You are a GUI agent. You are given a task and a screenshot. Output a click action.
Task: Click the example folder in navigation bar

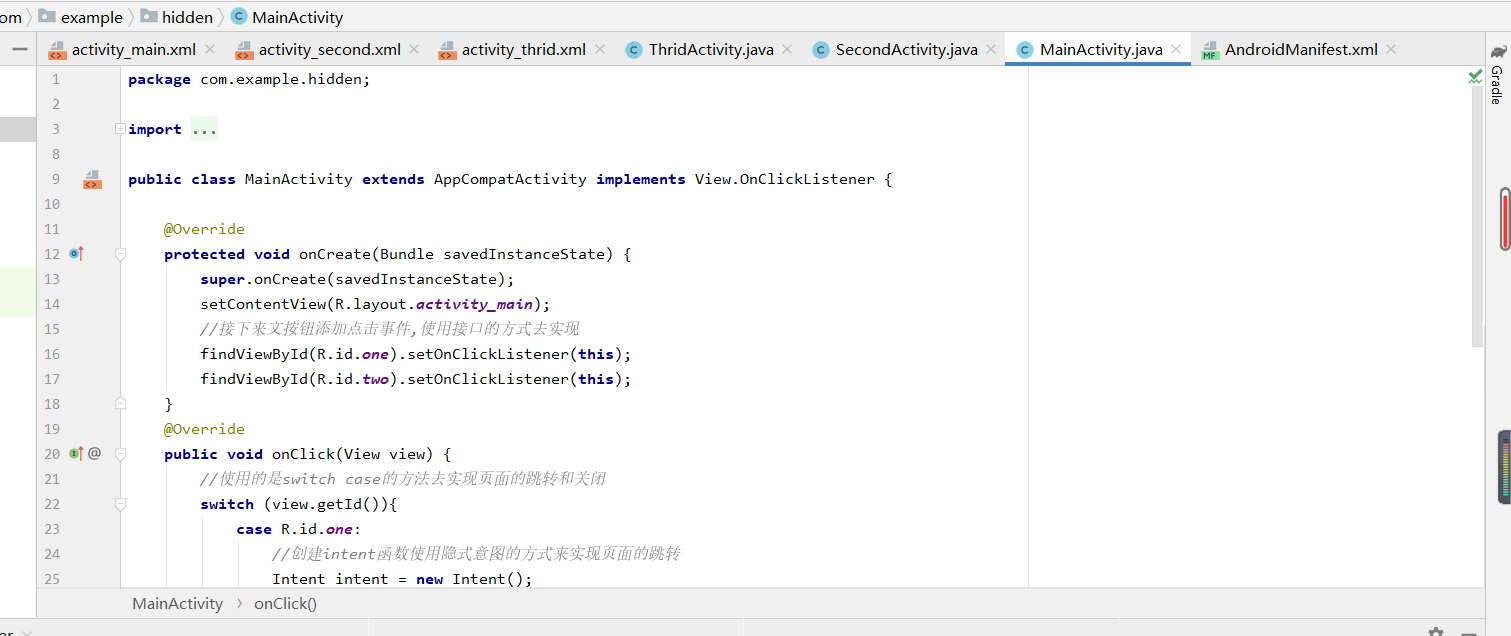click(x=81, y=17)
